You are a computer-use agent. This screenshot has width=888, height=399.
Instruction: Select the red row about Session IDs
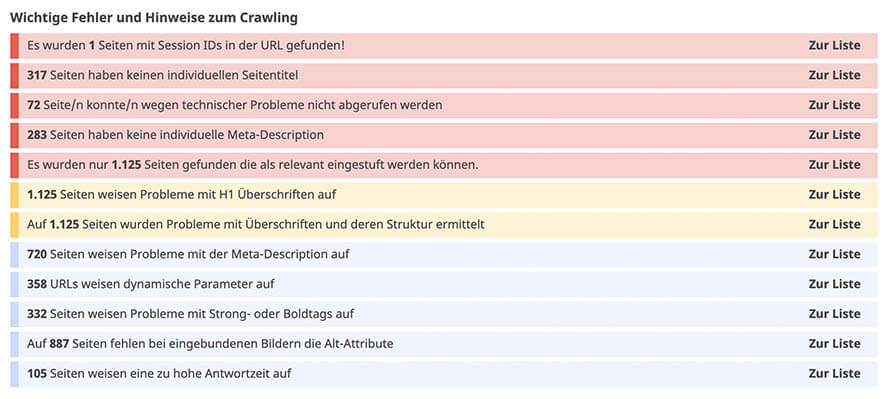pyautogui.click(x=444, y=45)
